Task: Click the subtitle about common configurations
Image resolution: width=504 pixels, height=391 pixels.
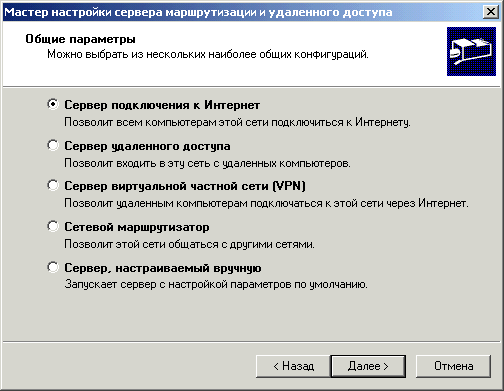Action: coord(208,54)
